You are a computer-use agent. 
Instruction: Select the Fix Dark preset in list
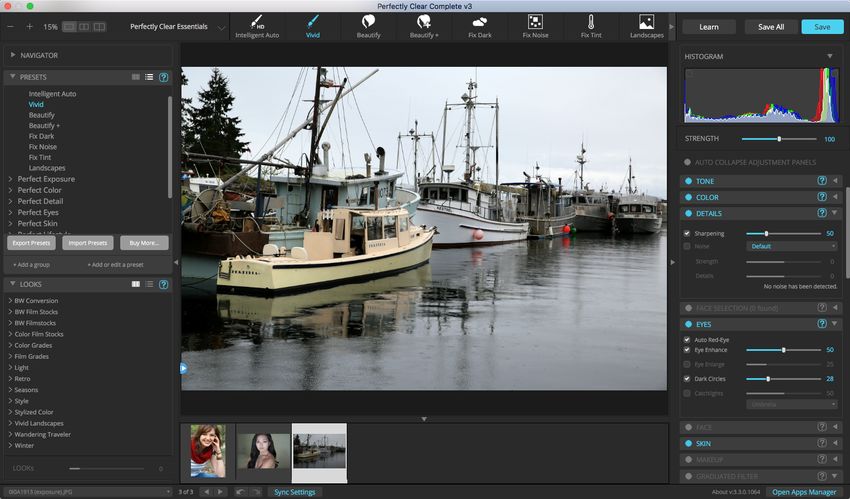pos(41,136)
